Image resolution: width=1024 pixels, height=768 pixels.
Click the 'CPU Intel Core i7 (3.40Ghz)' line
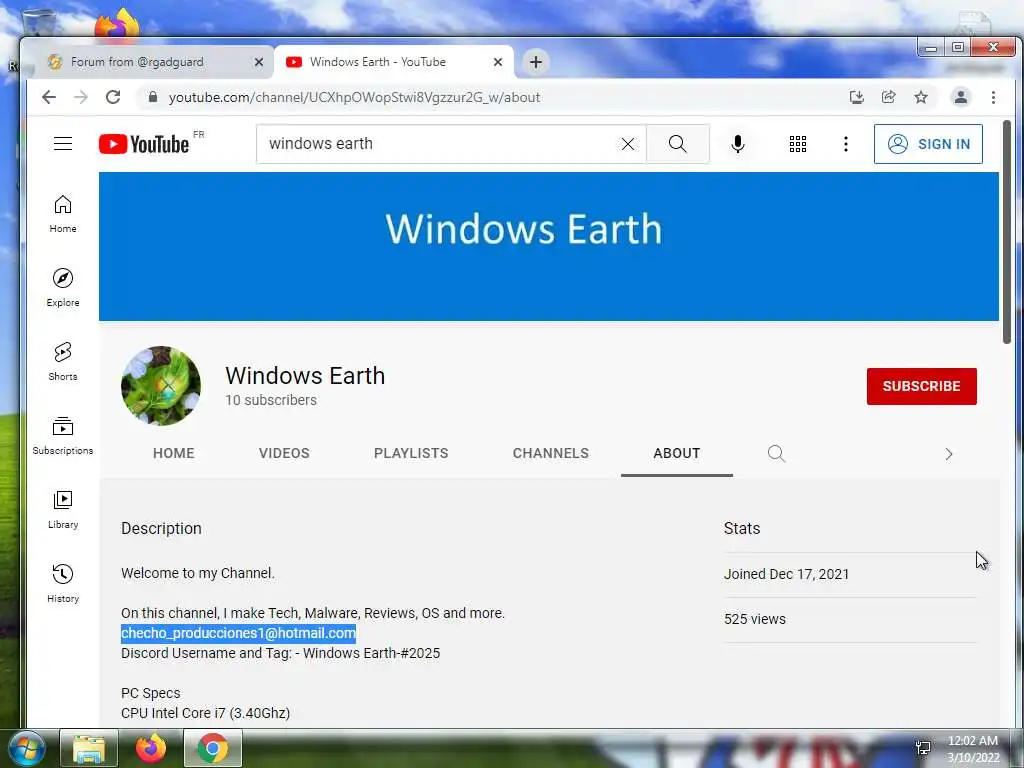(205, 713)
